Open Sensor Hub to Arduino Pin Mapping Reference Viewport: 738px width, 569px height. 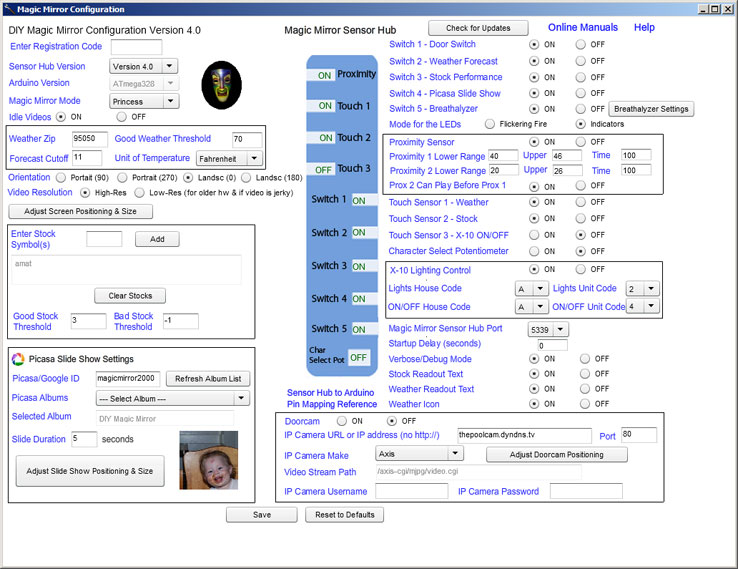332,398
